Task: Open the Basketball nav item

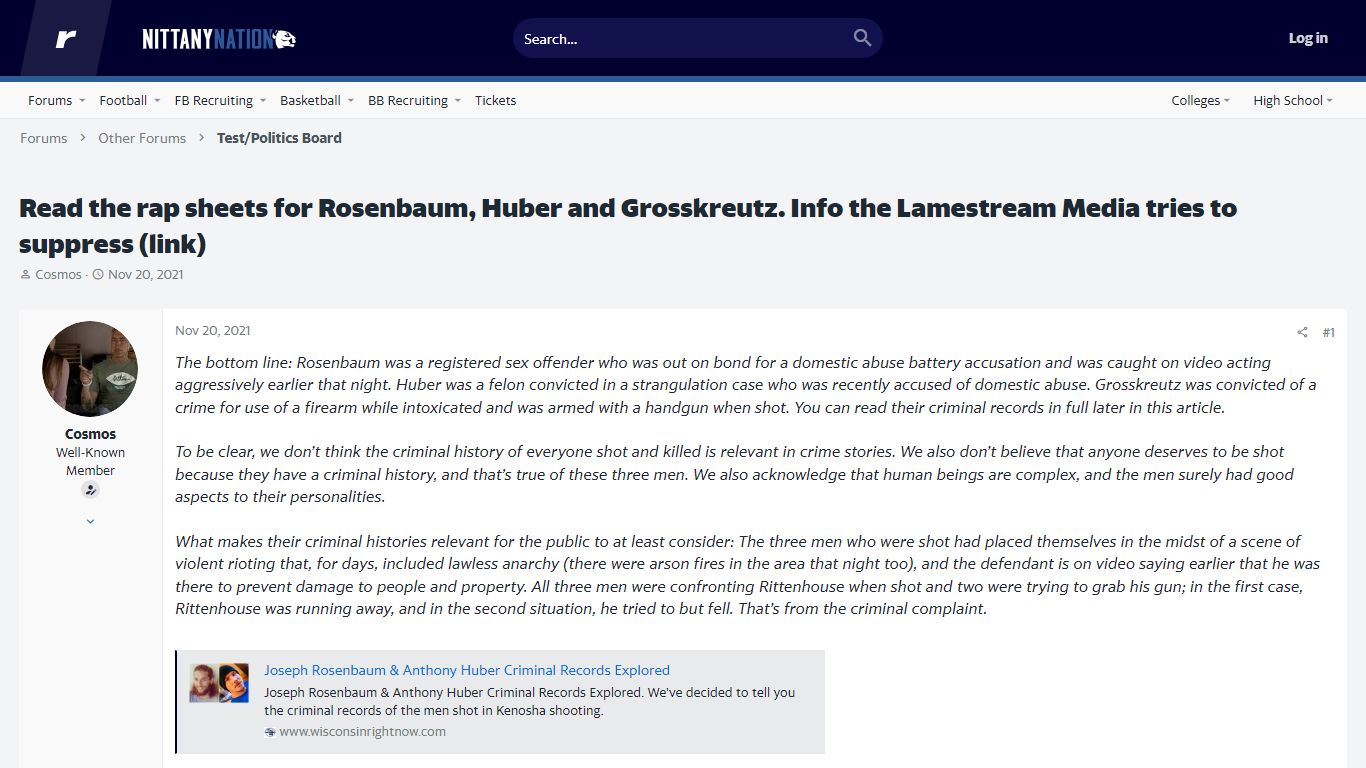Action: 310,100
